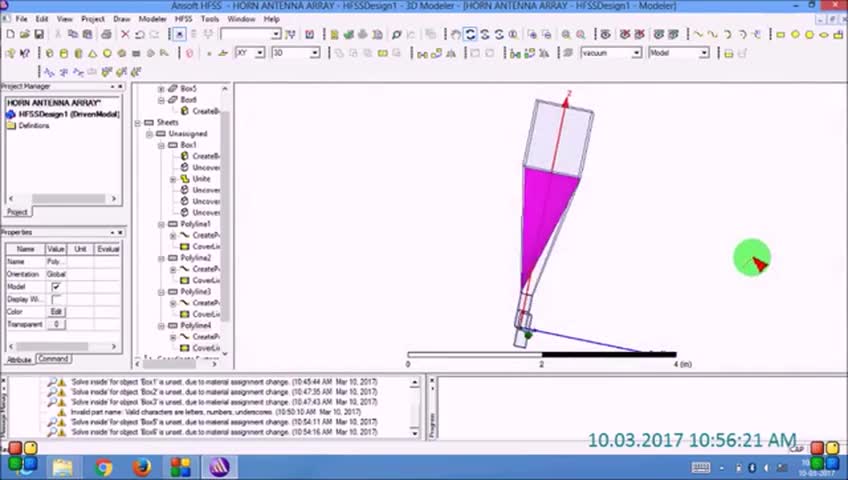This screenshot has height=480, width=848.
Task: Click the Project tab
Action: tap(17, 212)
